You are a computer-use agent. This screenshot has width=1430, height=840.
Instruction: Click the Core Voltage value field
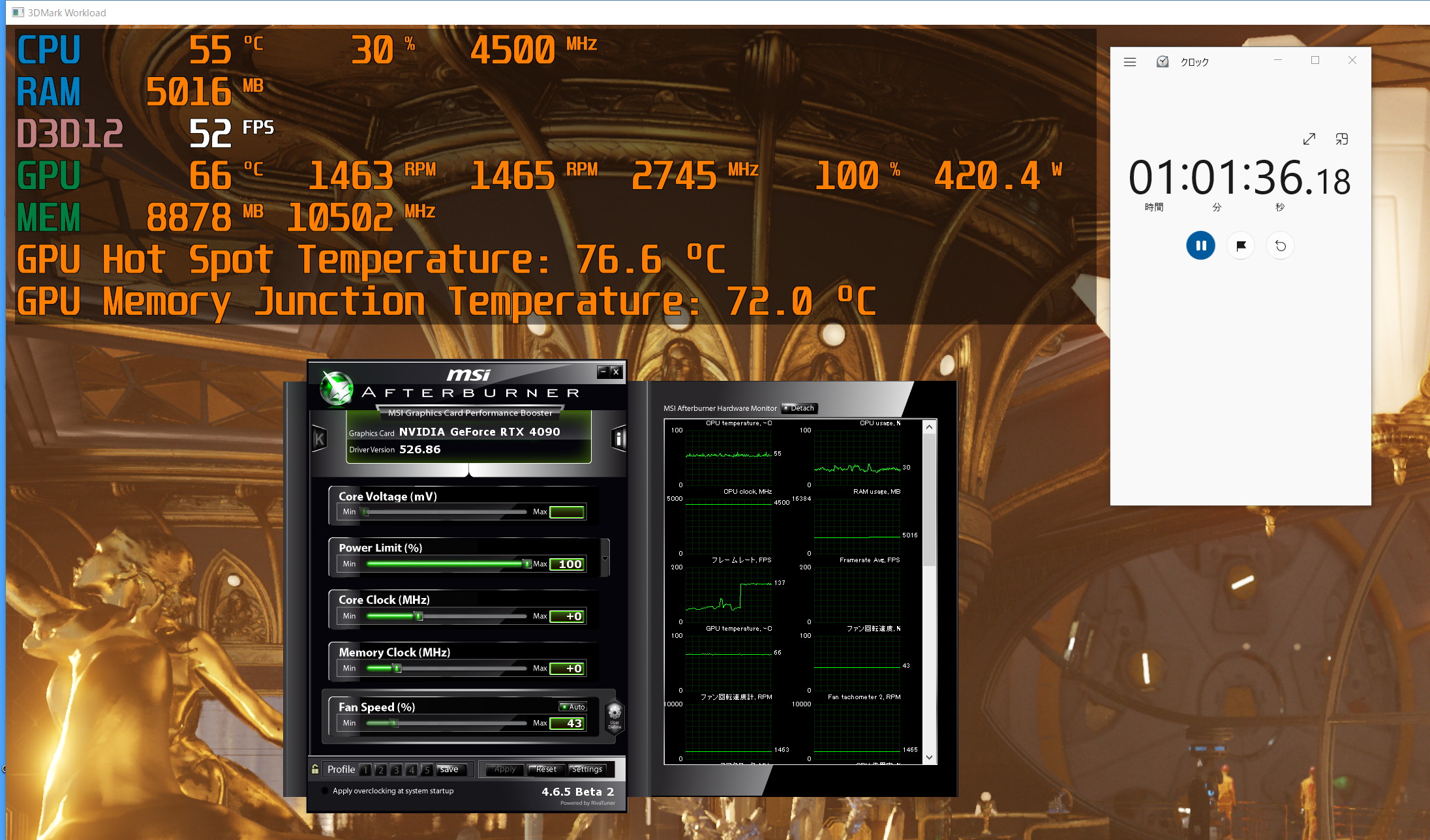(x=567, y=512)
